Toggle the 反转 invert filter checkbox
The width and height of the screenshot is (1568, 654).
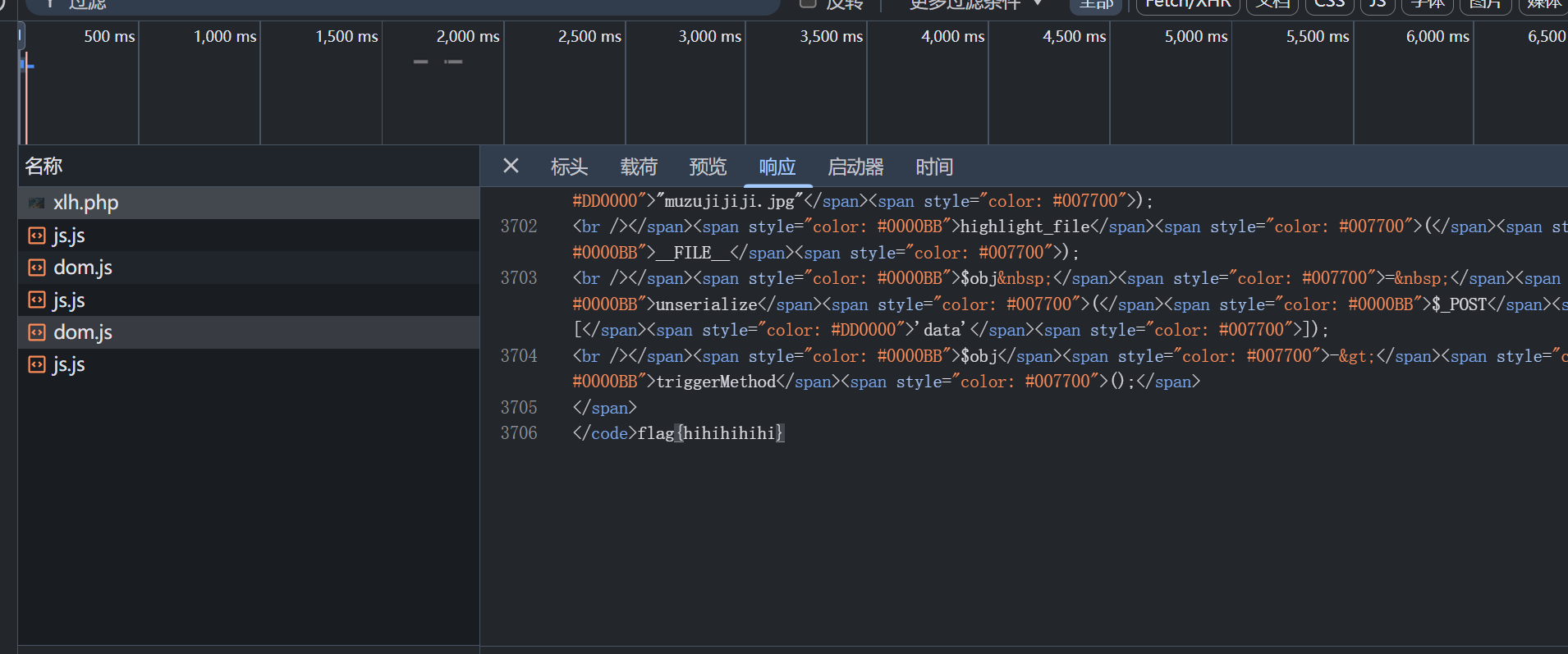point(808,3)
